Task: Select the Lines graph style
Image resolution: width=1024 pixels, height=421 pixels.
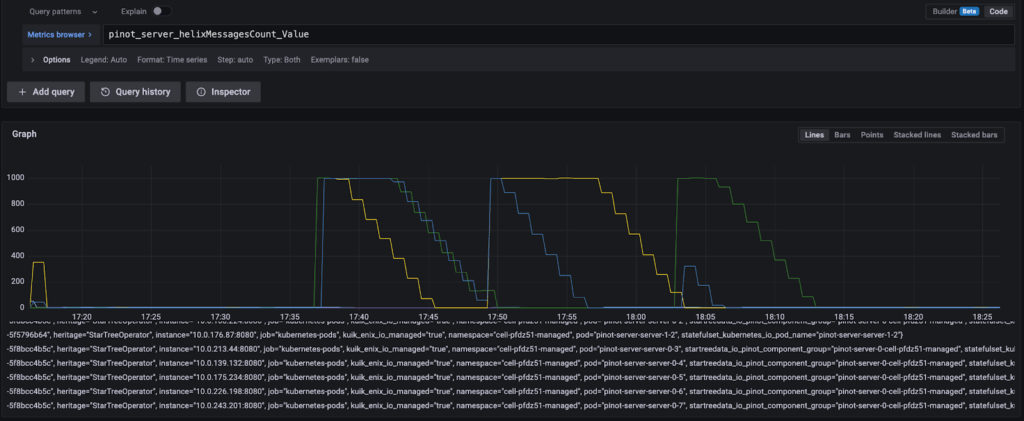Action: point(814,134)
